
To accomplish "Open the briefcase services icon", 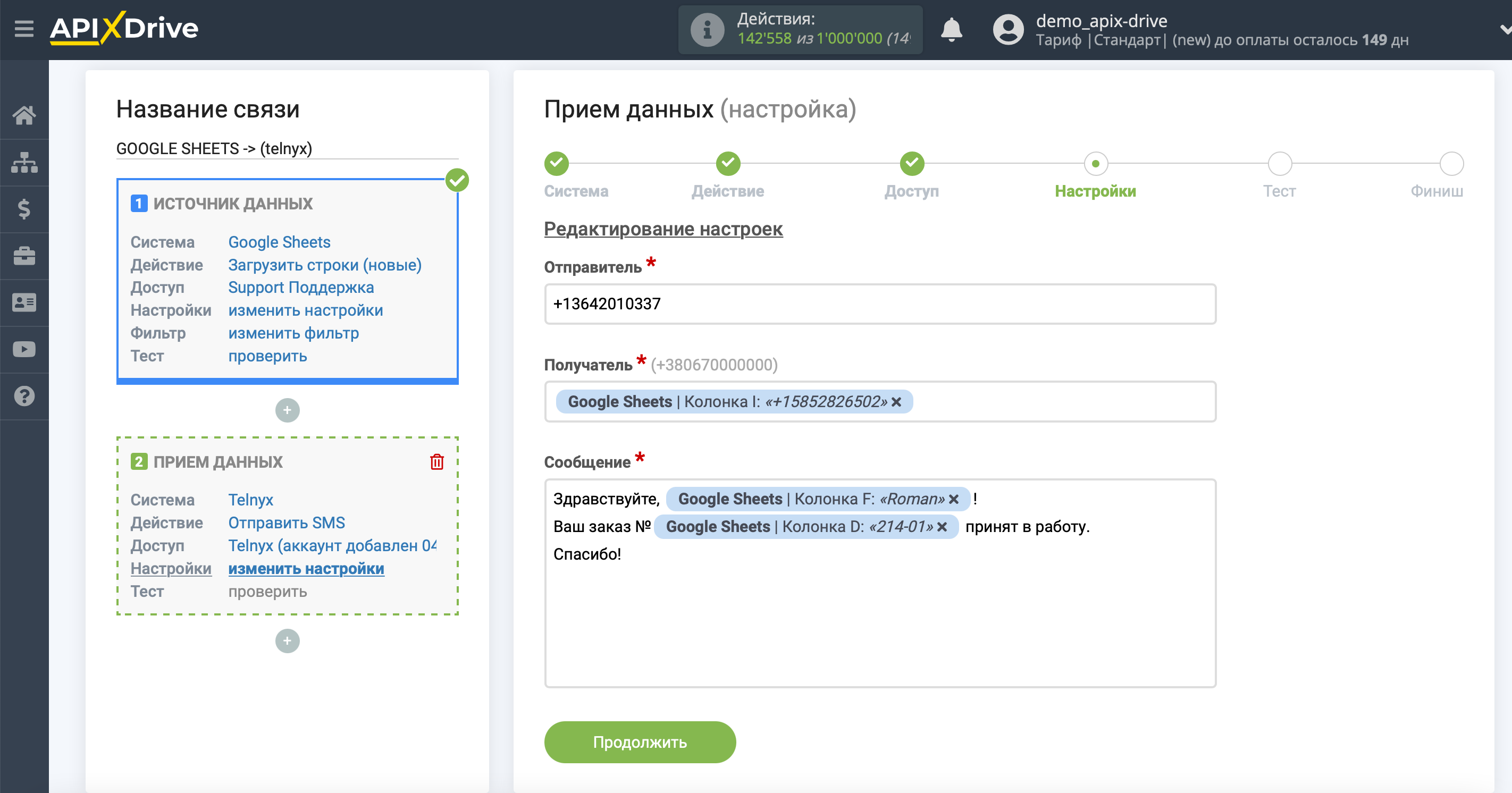I will tap(24, 256).
